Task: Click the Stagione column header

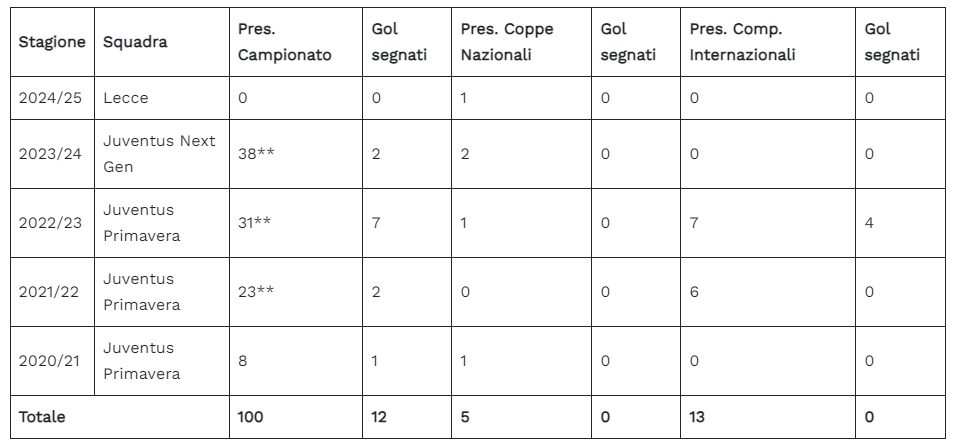Action: tap(51, 42)
